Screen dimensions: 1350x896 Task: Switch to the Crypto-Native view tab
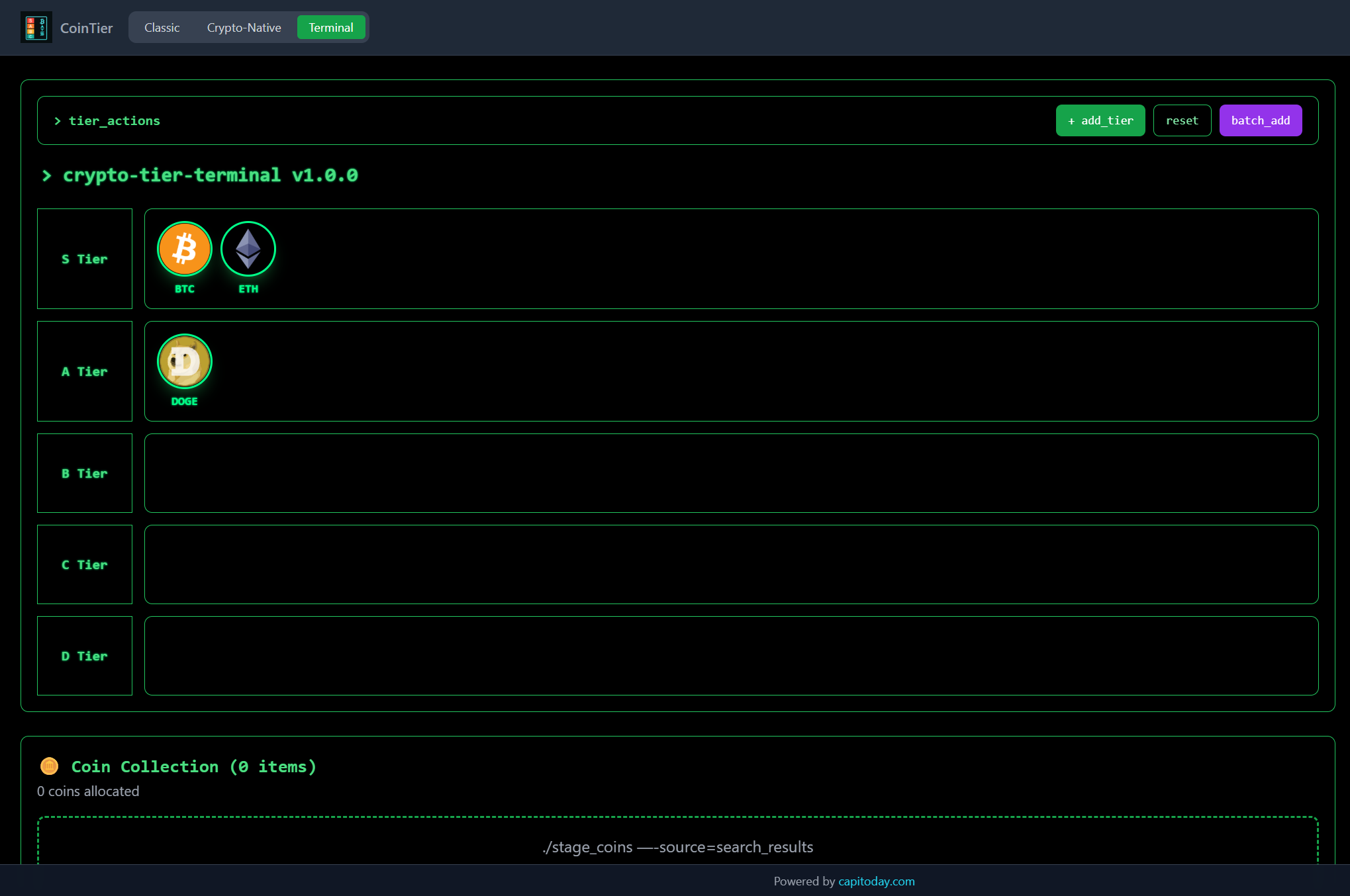tap(244, 27)
